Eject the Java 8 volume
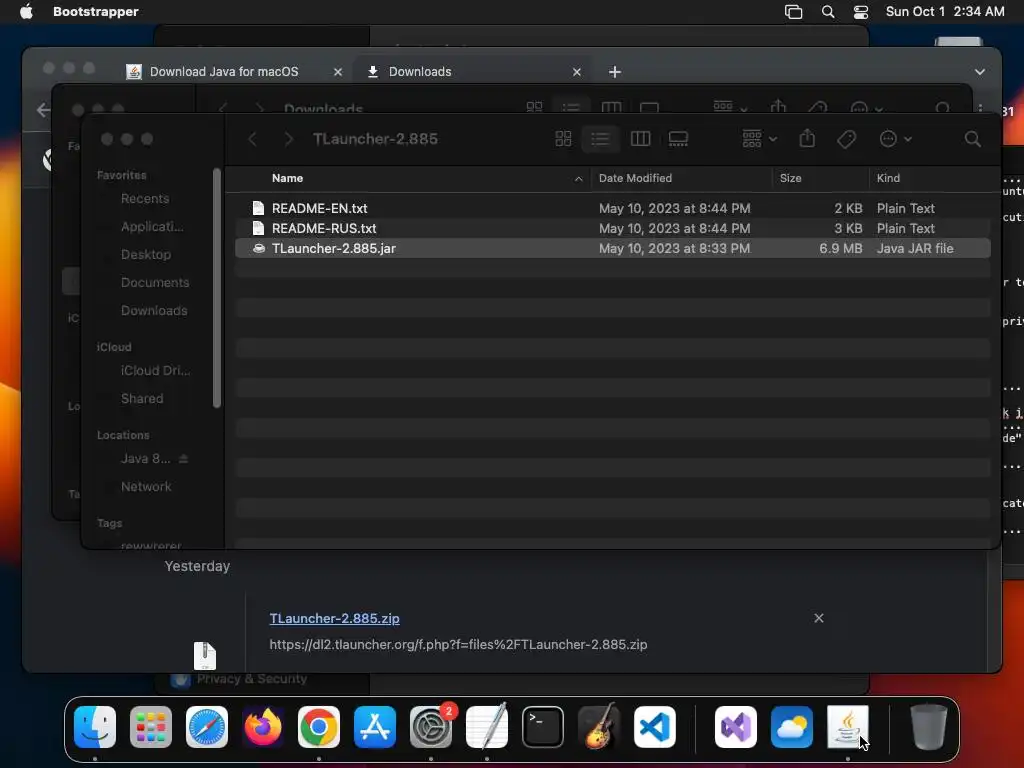 [x=184, y=459]
